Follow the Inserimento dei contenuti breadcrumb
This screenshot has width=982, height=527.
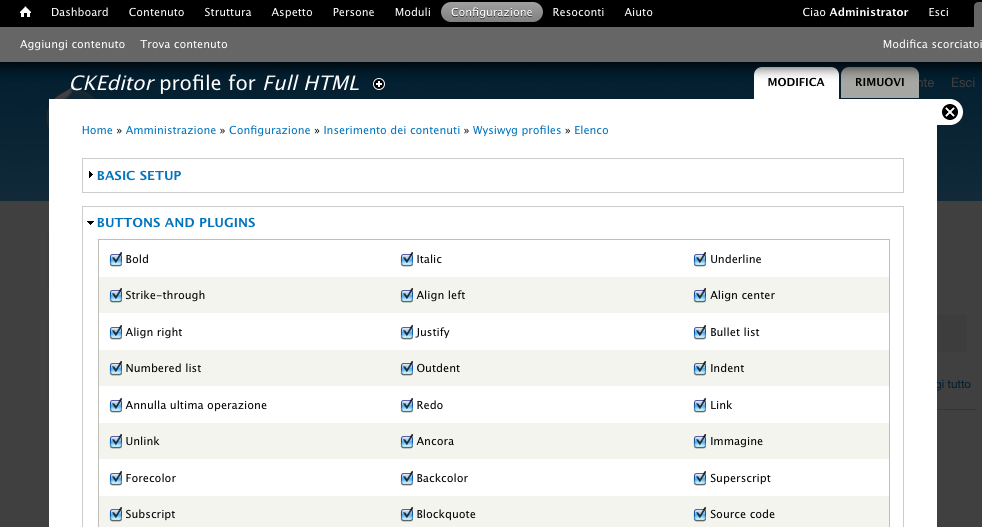point(391,130)
